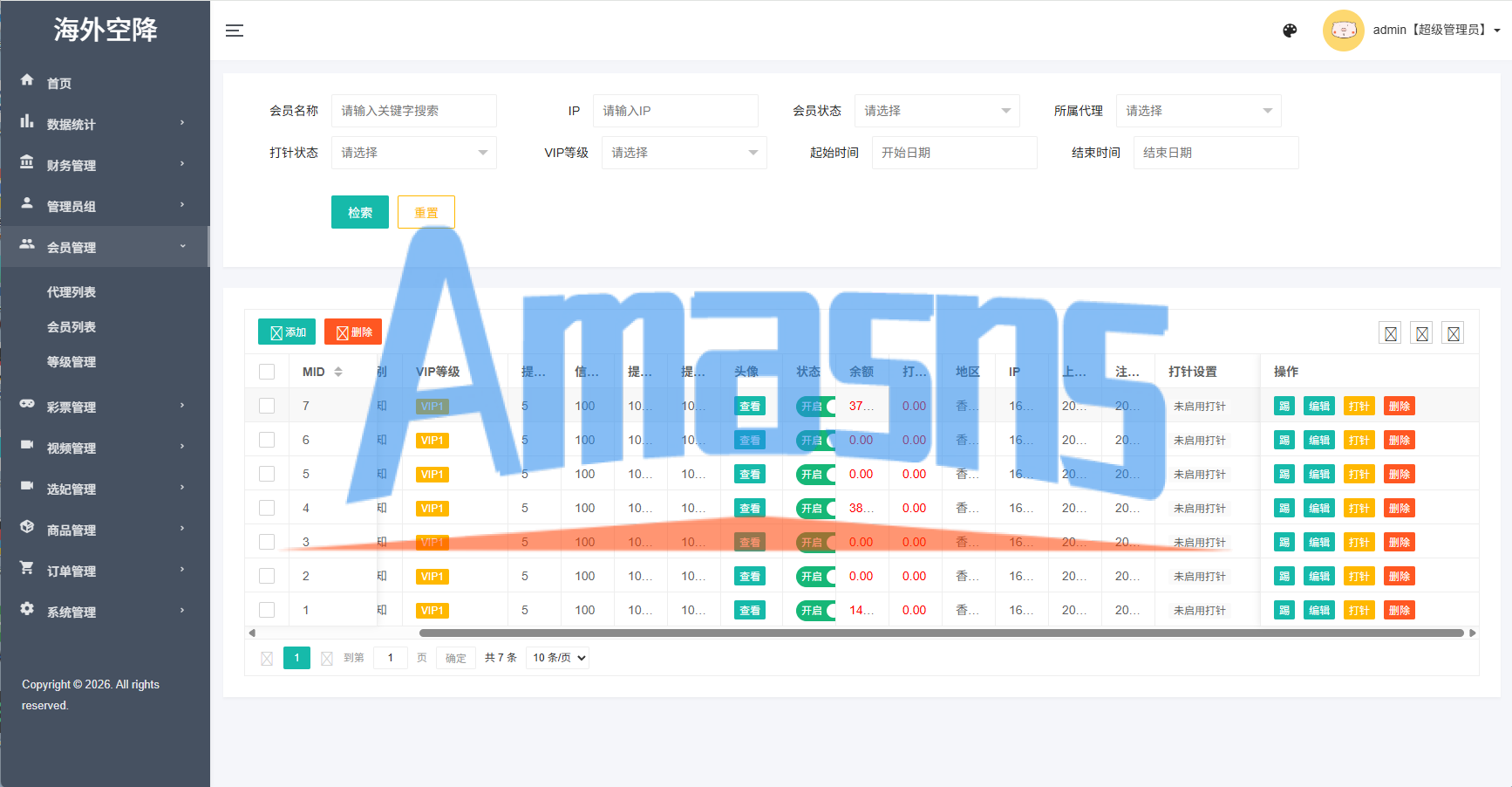Click the 重置 reset button
1512x787 pixels.
point(426,212)
